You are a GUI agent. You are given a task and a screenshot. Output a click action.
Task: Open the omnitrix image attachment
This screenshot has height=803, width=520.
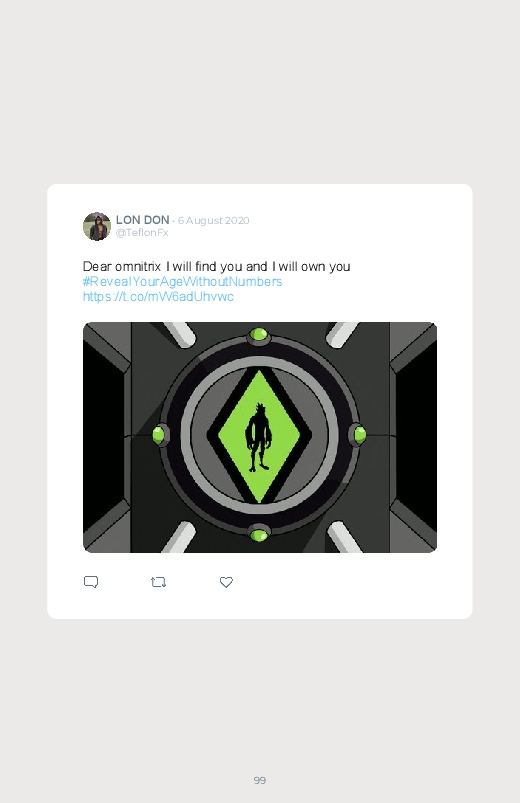pyautogui.click(x=260, y=437)
